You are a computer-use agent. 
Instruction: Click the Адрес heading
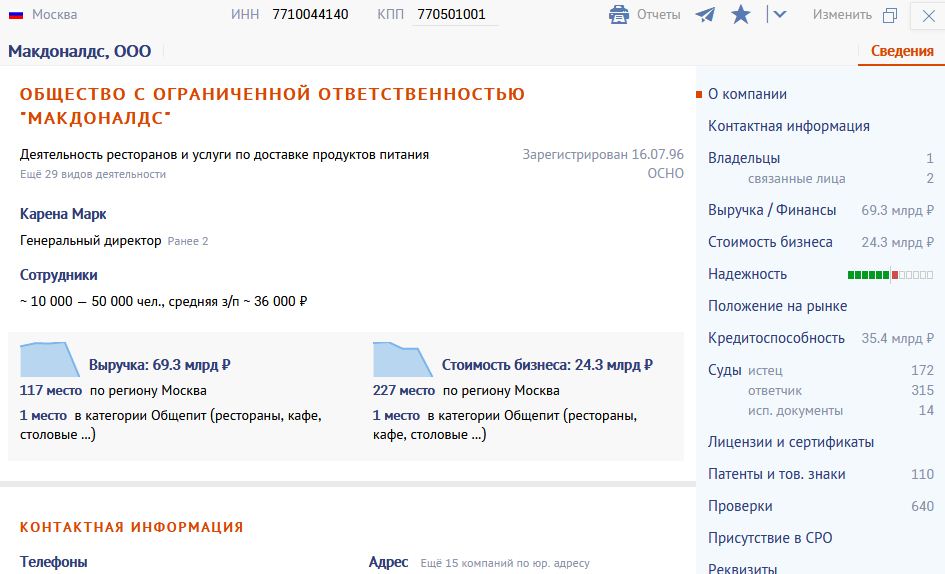pos(388,562)
